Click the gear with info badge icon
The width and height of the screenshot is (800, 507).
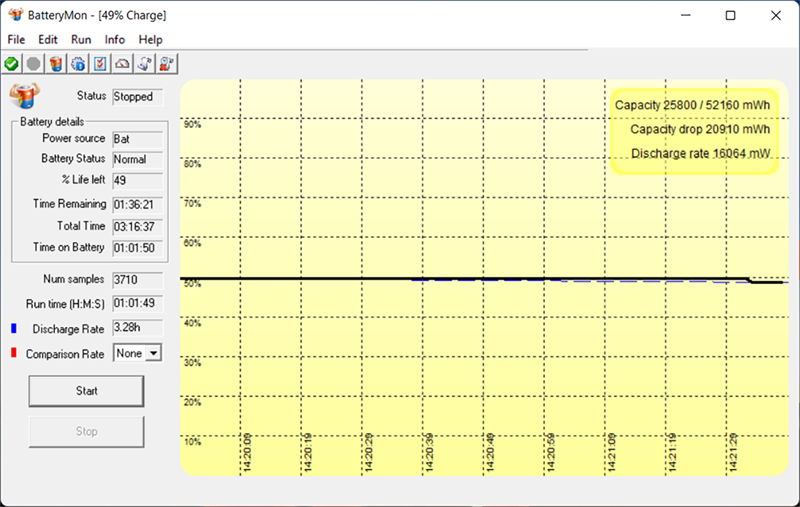(x=78, y=63)
